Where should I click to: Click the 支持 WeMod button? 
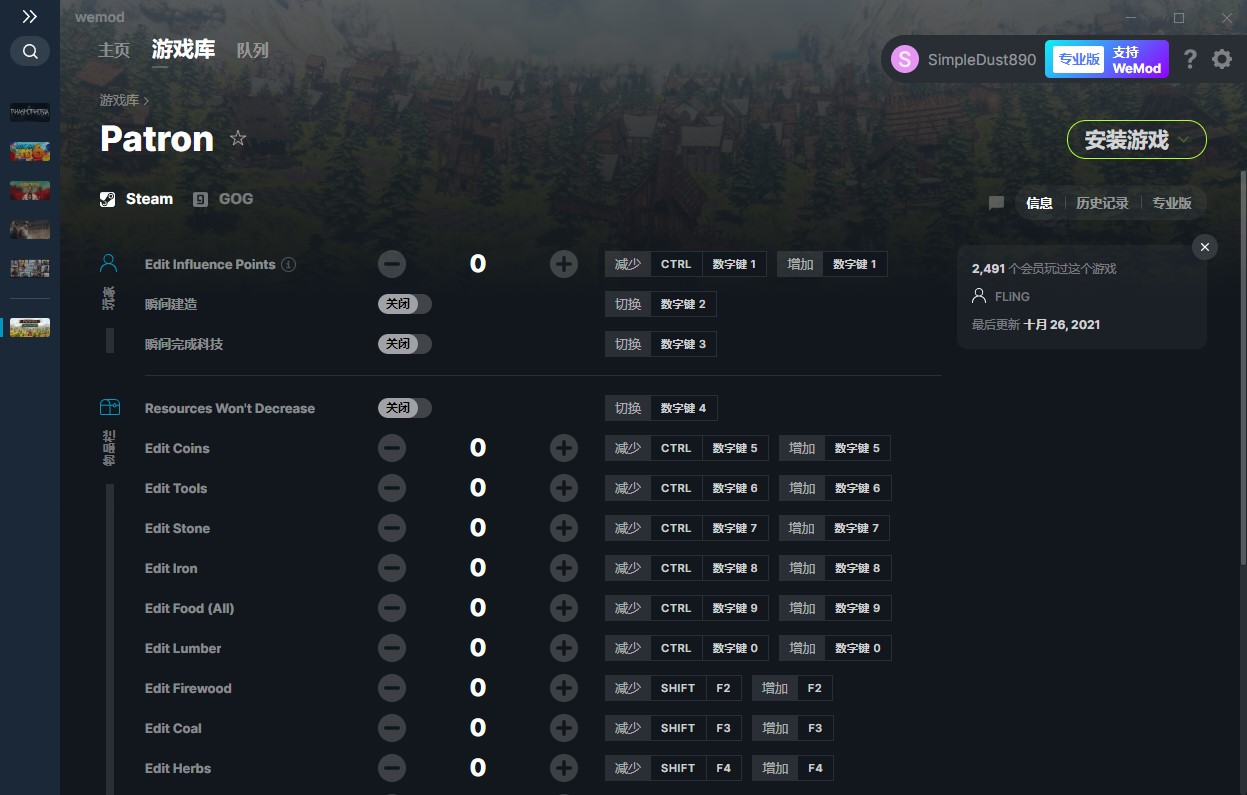tap(1137, 59)
